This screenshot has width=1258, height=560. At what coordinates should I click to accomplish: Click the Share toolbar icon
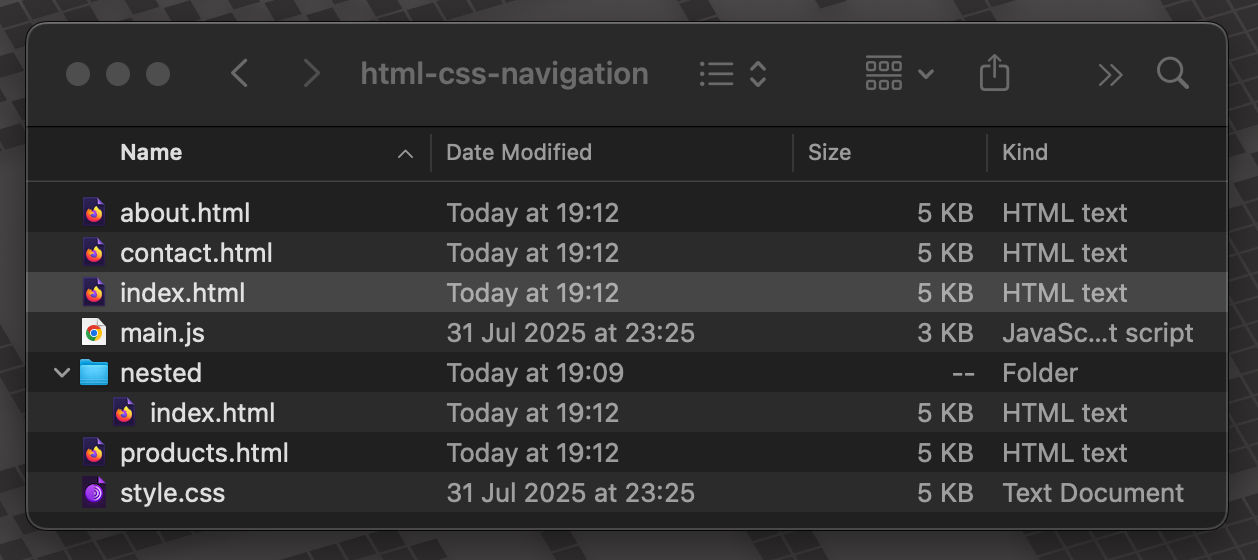(994, 73)
